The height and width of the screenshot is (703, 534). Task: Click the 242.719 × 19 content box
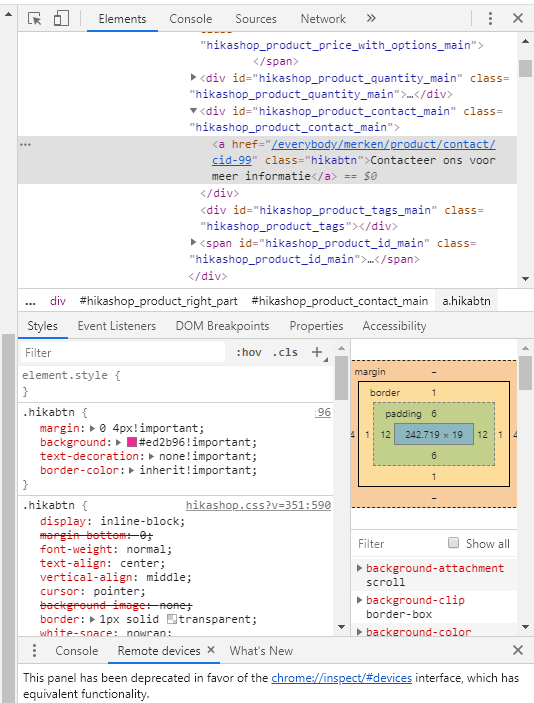[x=434, y=434]
